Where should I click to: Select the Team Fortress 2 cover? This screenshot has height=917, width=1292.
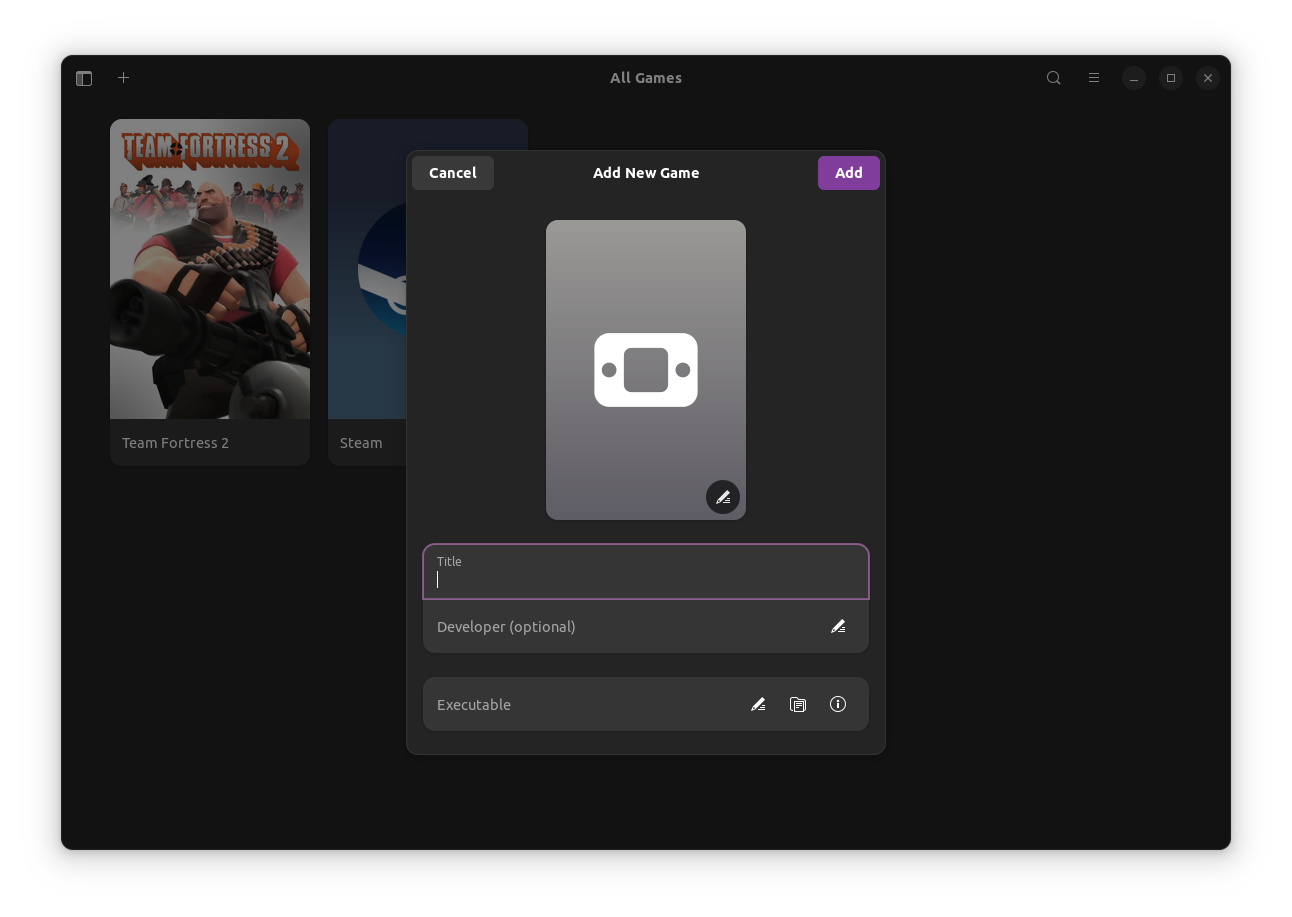point(210,269)
